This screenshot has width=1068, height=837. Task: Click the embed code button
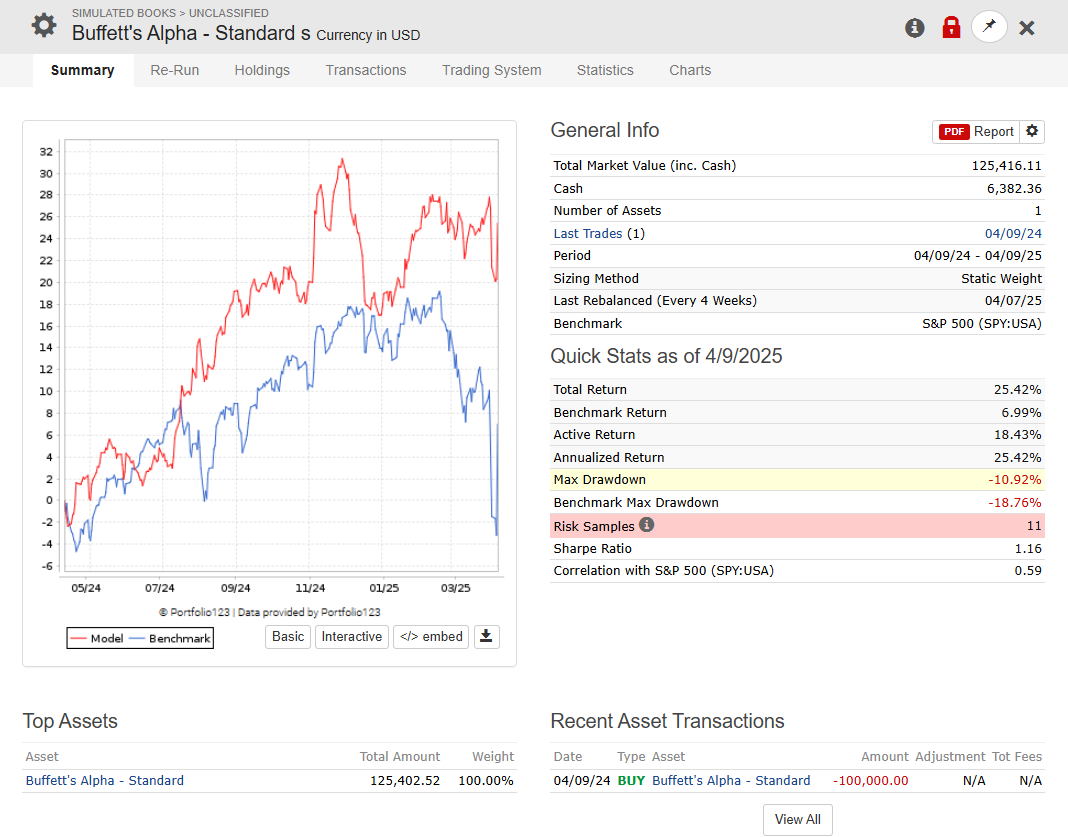pos(431,637)
